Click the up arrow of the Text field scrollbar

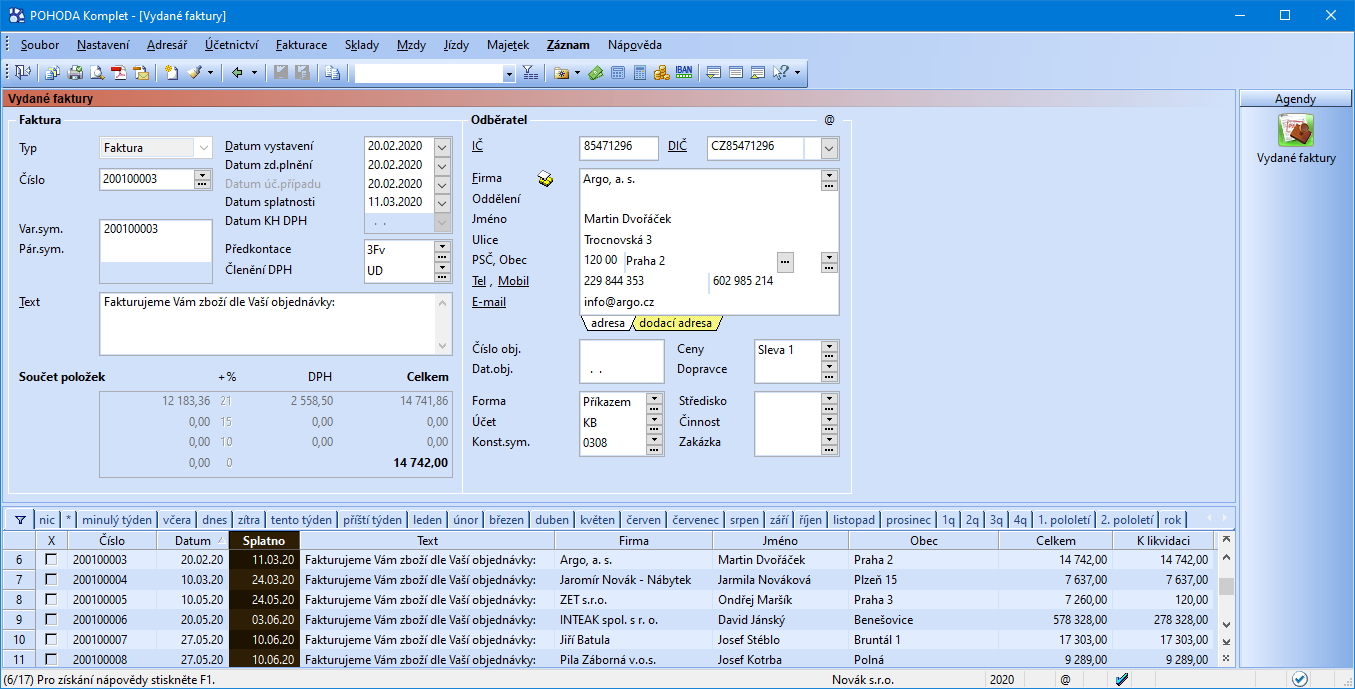pyautogui.click(x=444, y=302)
